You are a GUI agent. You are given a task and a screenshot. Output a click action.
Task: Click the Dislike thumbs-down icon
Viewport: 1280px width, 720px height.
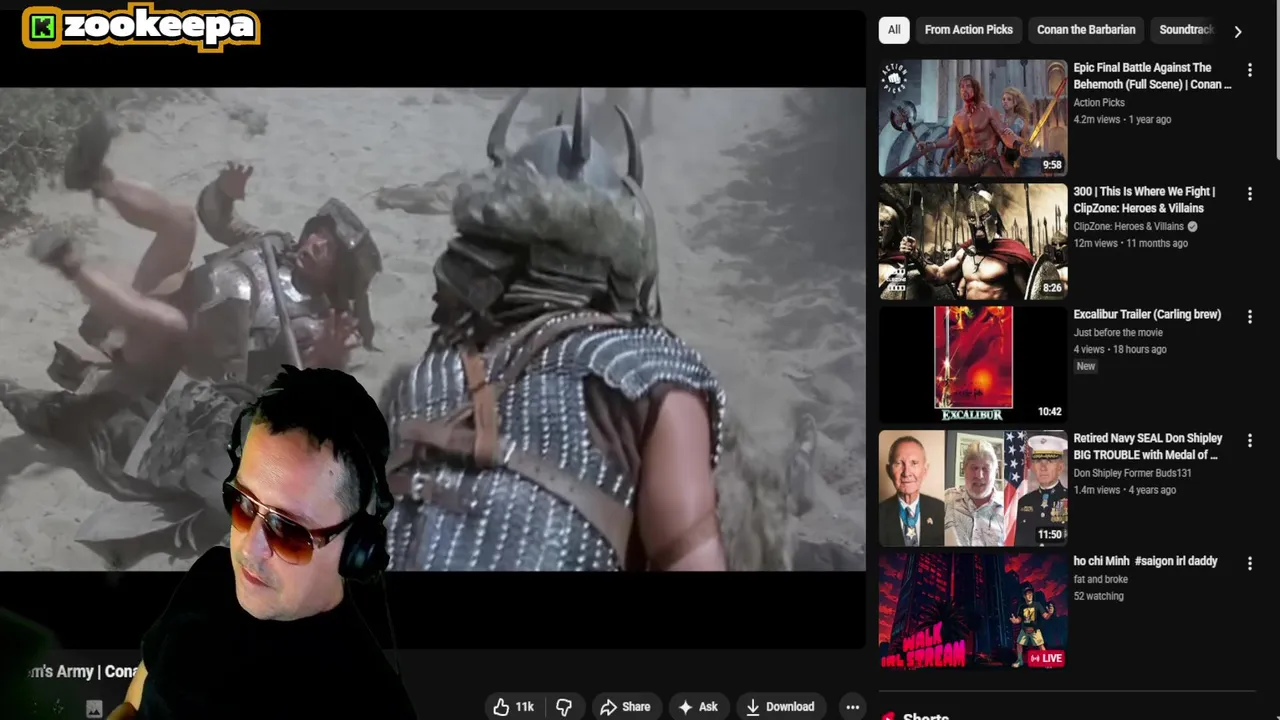pos(564,707)
